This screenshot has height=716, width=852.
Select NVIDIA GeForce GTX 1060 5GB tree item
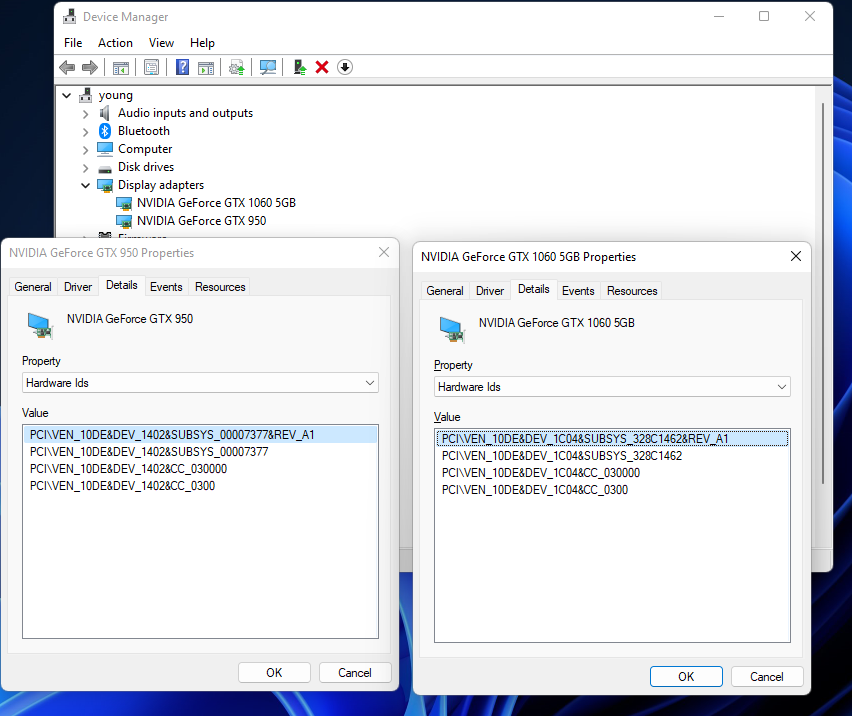point(216,203)
